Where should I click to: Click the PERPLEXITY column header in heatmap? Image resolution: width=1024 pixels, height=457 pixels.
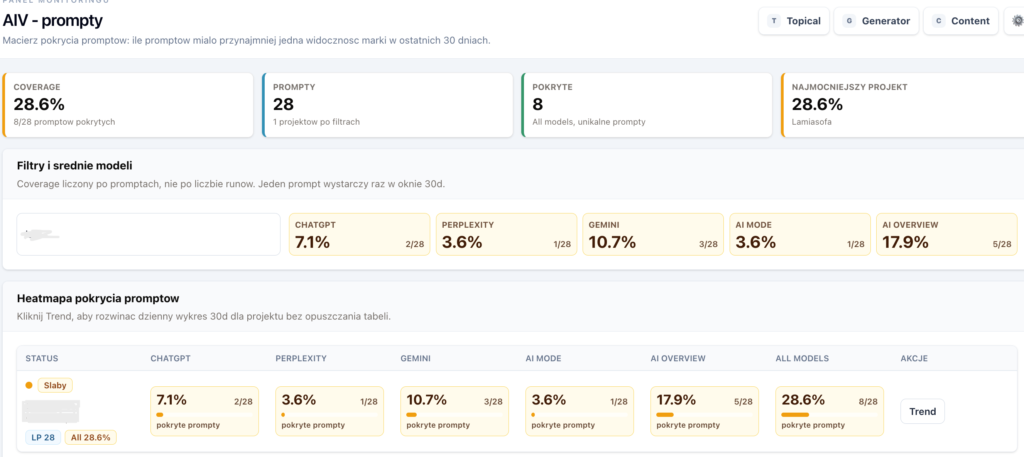(301, 358)
